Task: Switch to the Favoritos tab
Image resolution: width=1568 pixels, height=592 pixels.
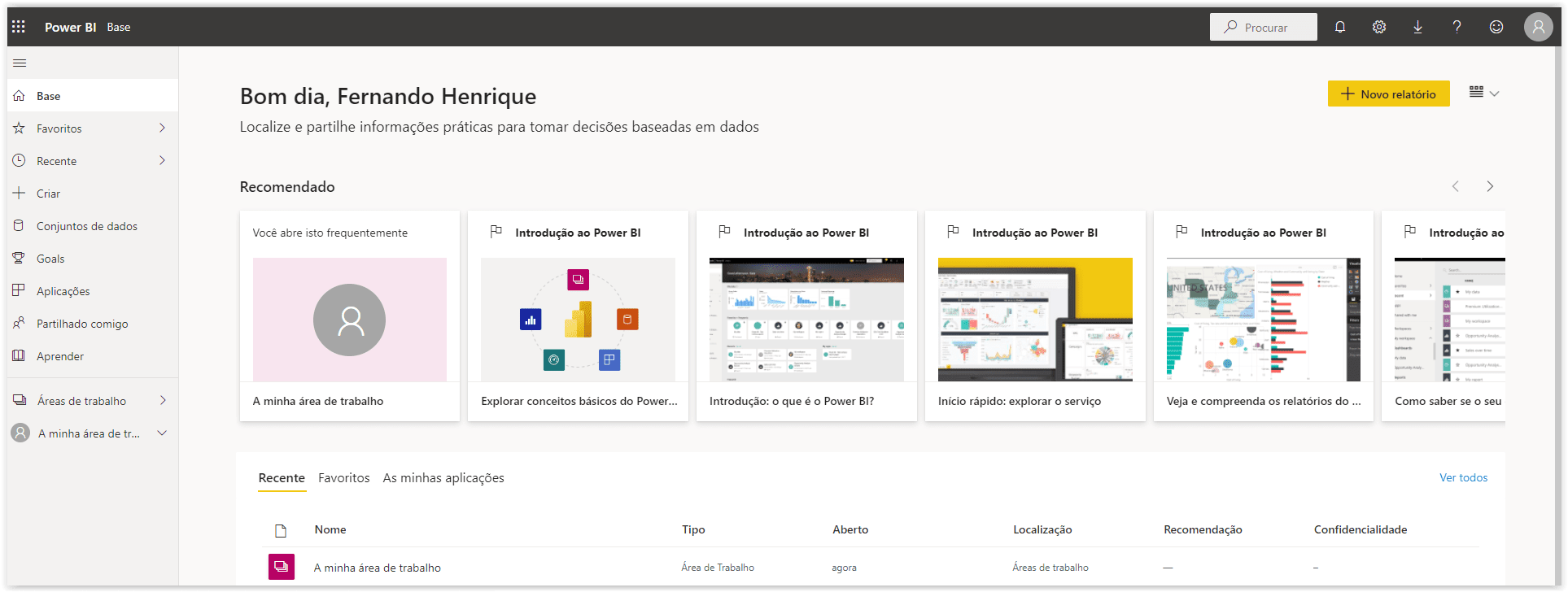Action: click(x=343, y=478)
